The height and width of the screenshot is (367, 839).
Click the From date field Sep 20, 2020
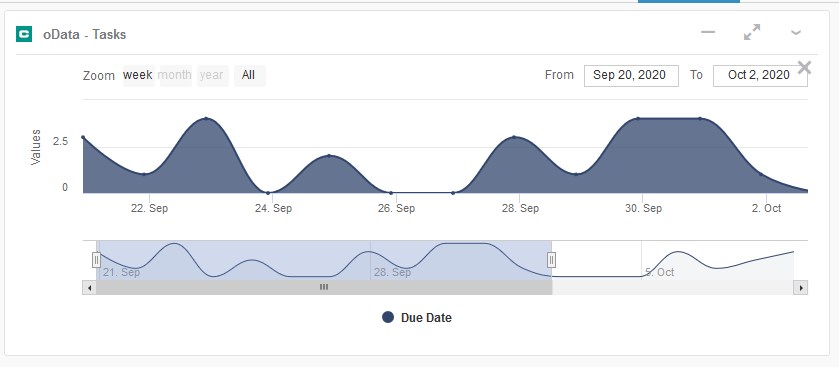(631, 75)
